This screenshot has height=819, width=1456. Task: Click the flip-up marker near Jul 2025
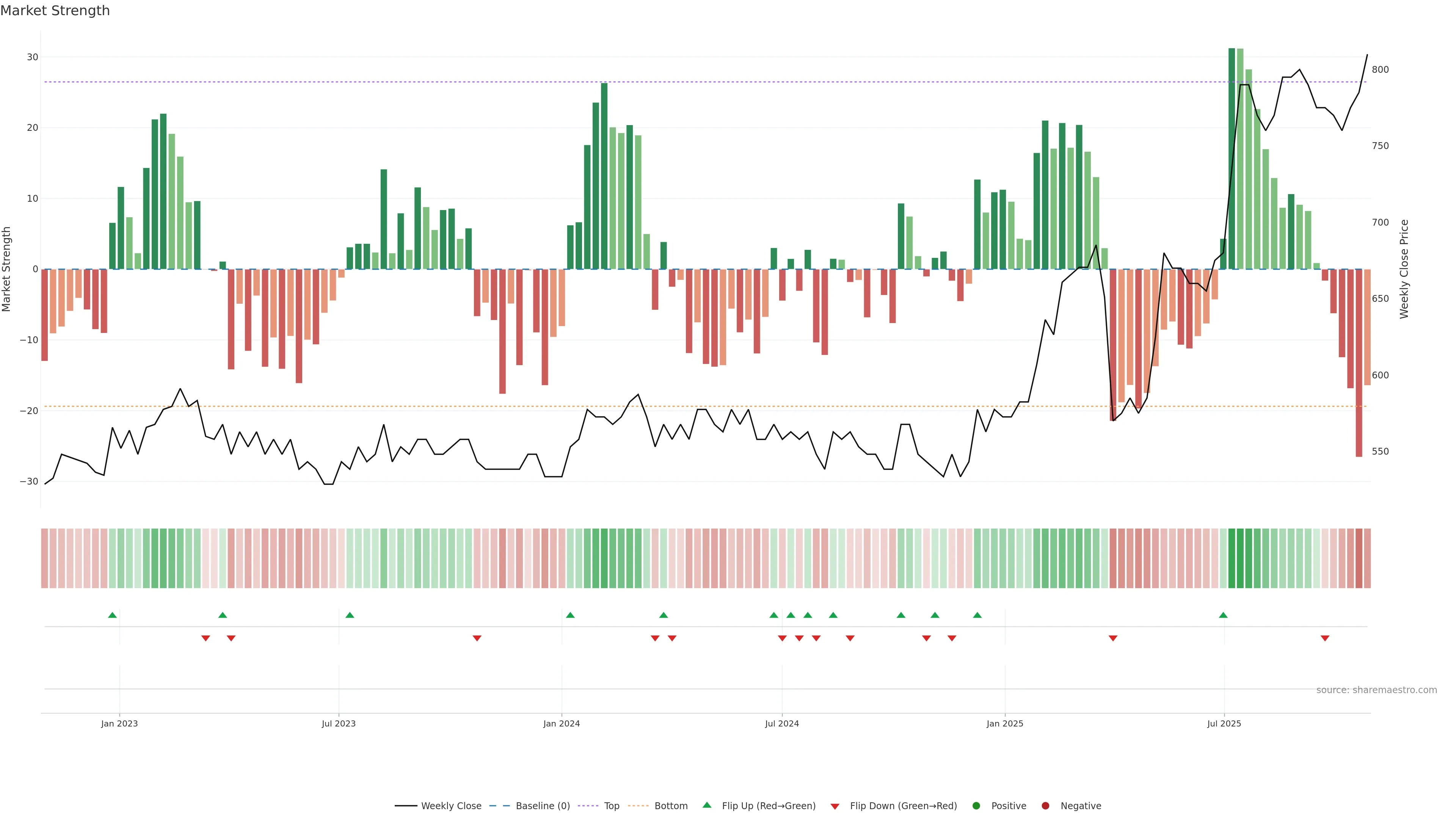coord(1223,615)
